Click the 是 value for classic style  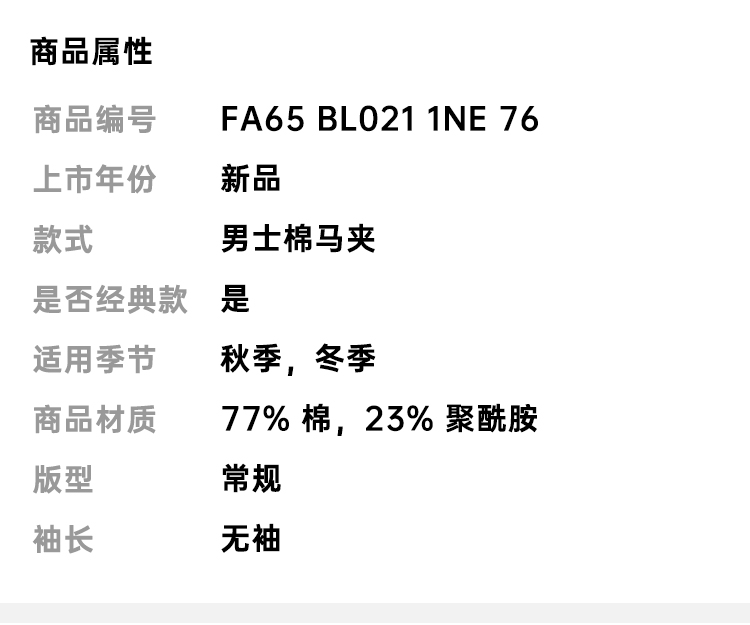pos(236,300)
